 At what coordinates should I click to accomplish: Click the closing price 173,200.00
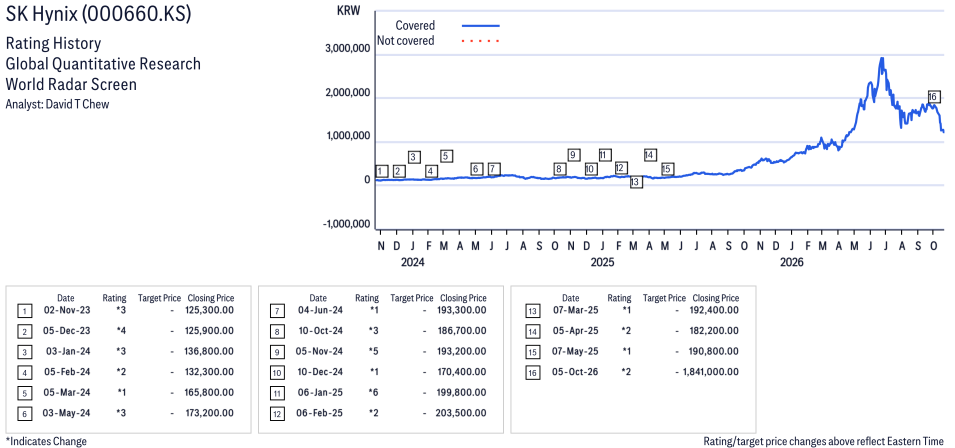pos(210,413)
